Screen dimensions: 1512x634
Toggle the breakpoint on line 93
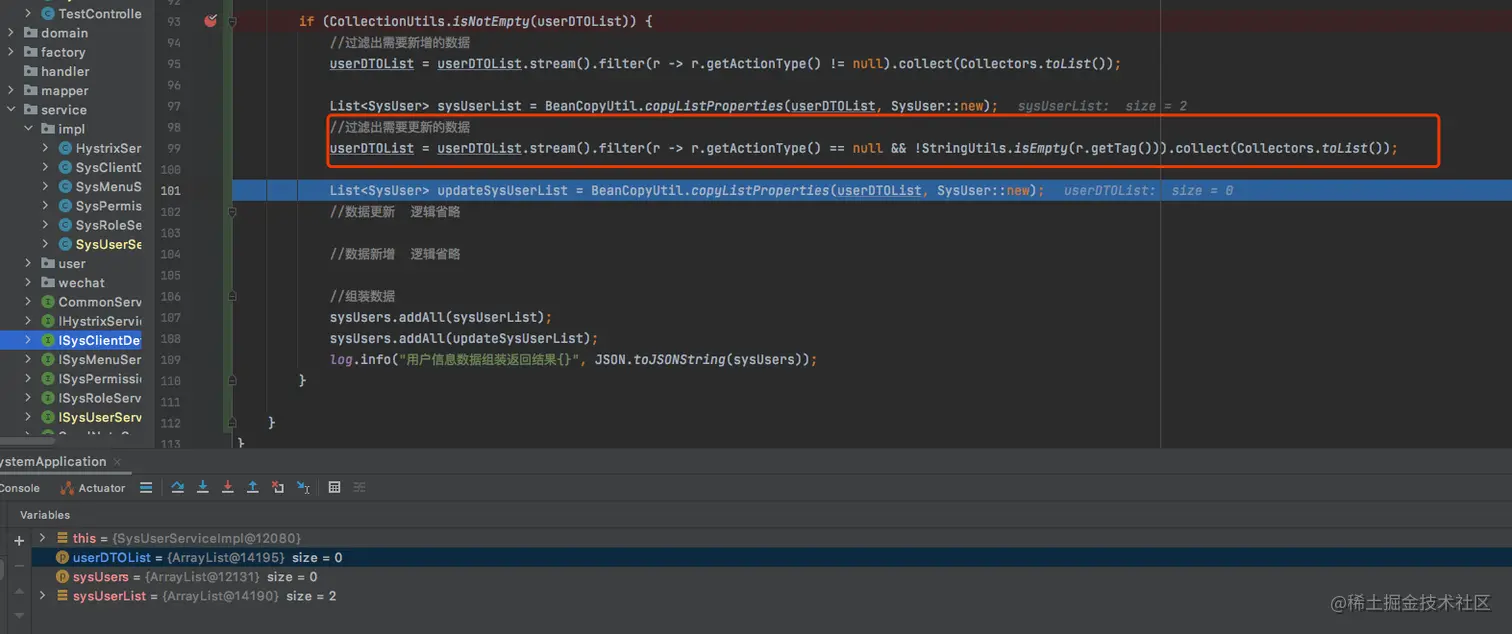click(210, 21)
